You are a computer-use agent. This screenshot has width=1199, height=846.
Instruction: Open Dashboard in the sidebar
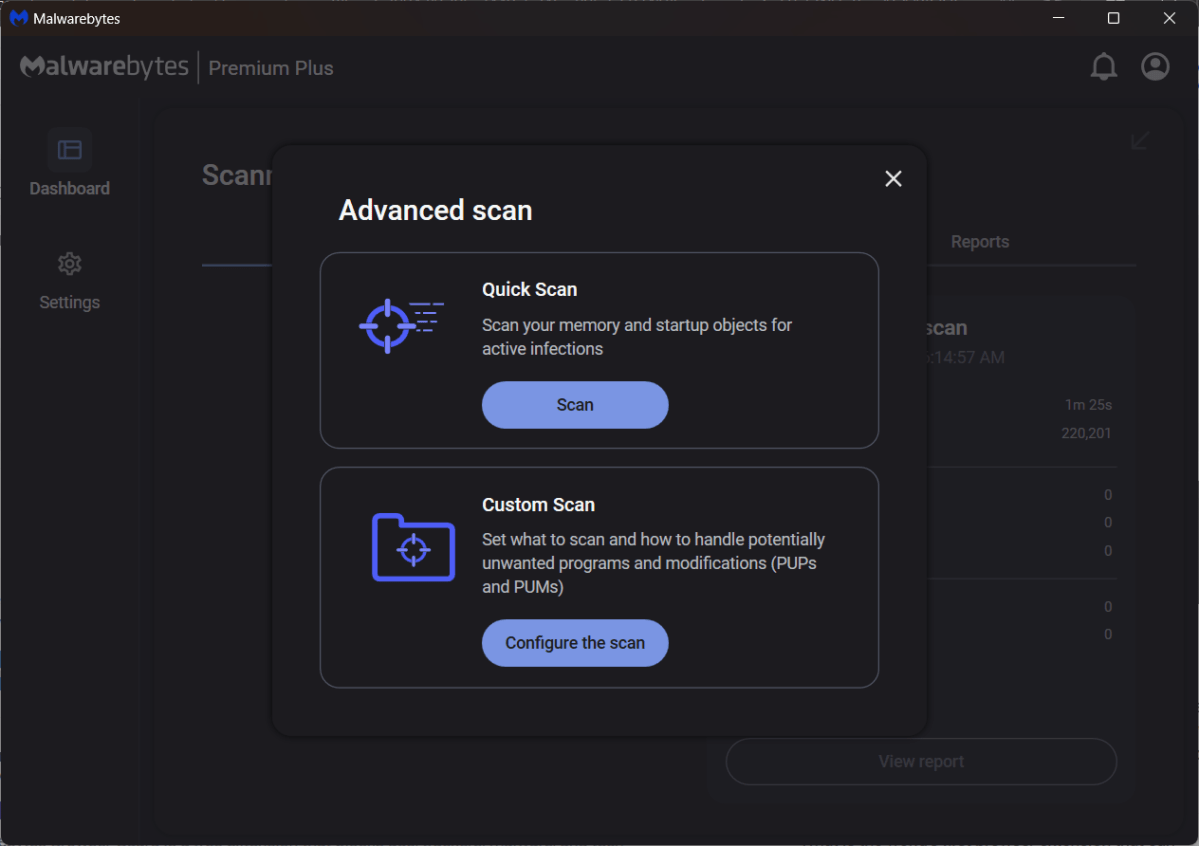coord(70,164)
